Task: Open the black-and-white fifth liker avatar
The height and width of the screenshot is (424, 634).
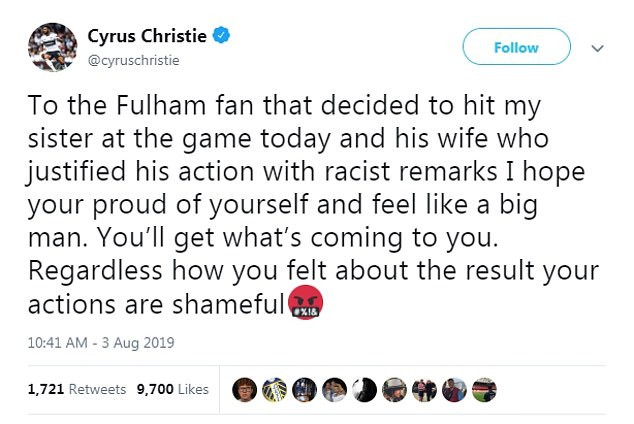Action: (x=364, y=389)
